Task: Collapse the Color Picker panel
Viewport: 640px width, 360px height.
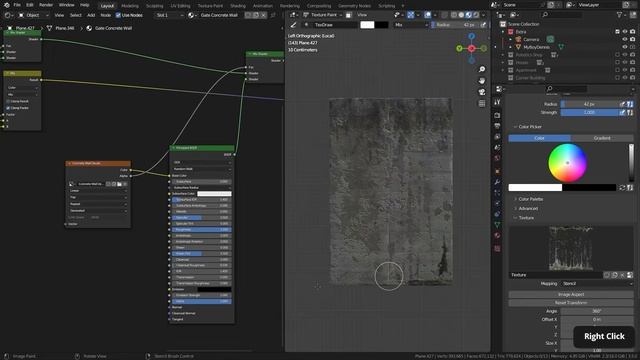Action: click(529, 127)
